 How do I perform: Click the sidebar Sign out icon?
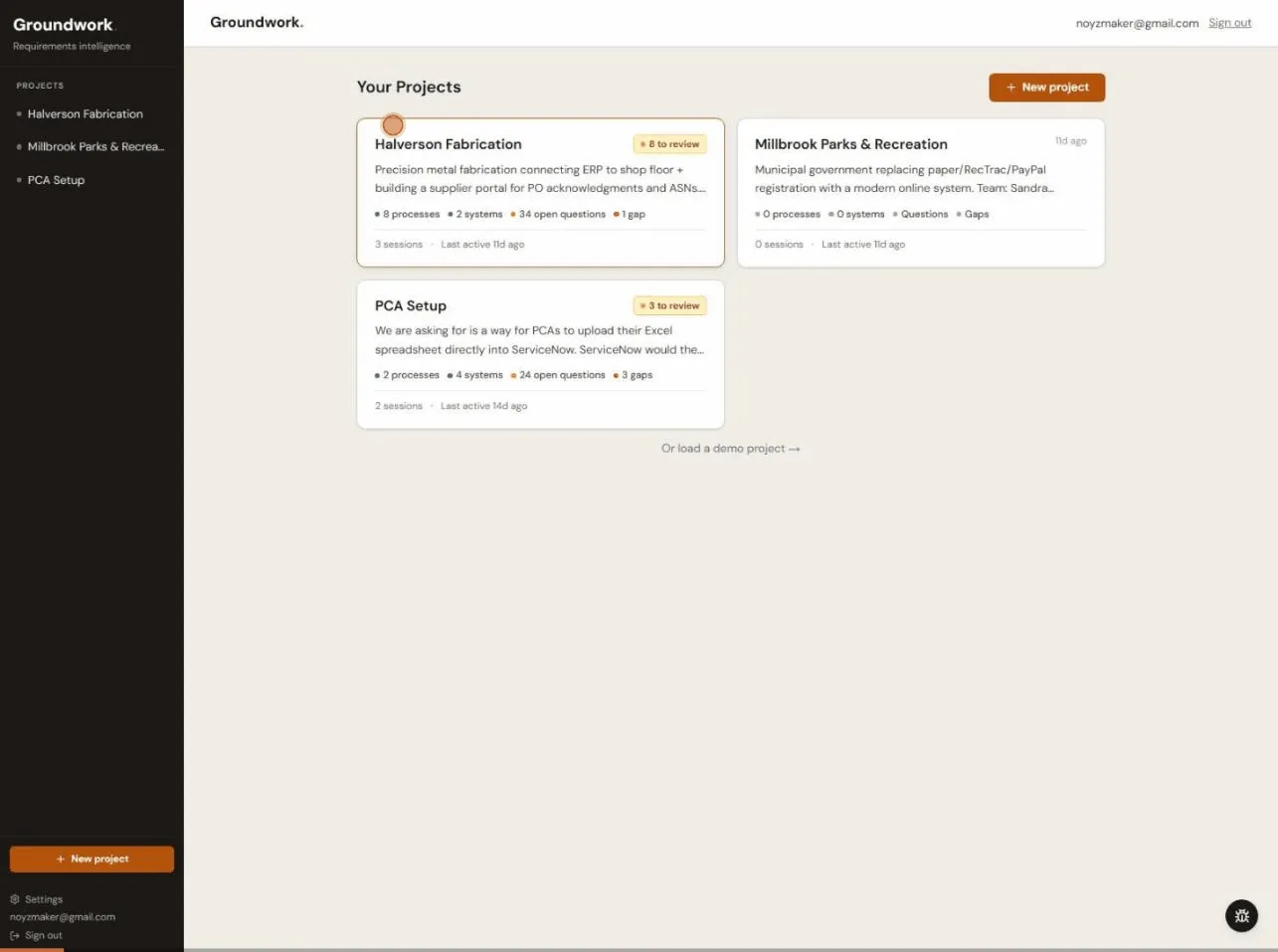click(15, 935)
